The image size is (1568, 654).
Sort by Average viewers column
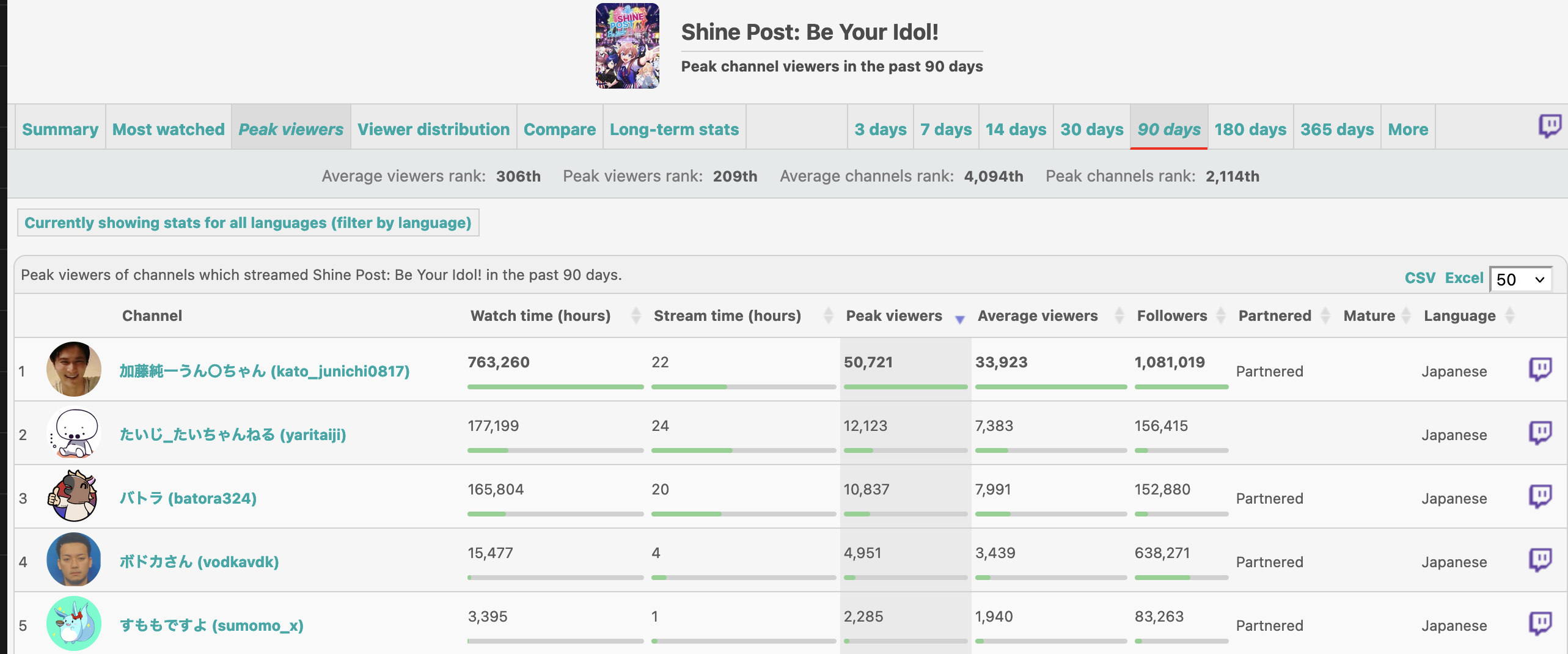pos(1050,315)
